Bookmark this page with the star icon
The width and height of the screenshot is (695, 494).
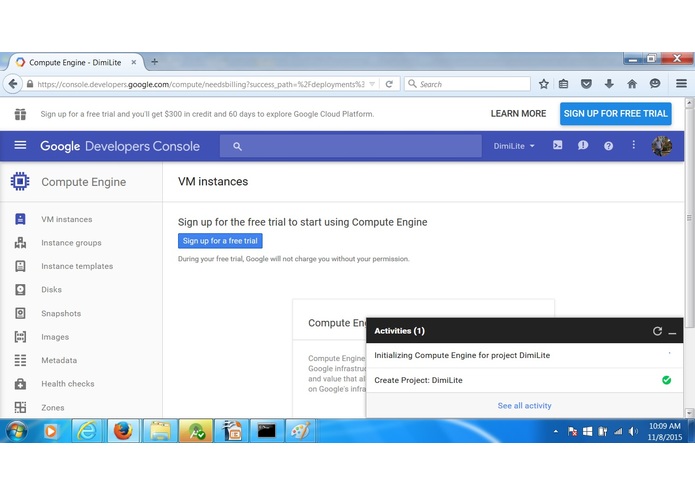point(544,84)
